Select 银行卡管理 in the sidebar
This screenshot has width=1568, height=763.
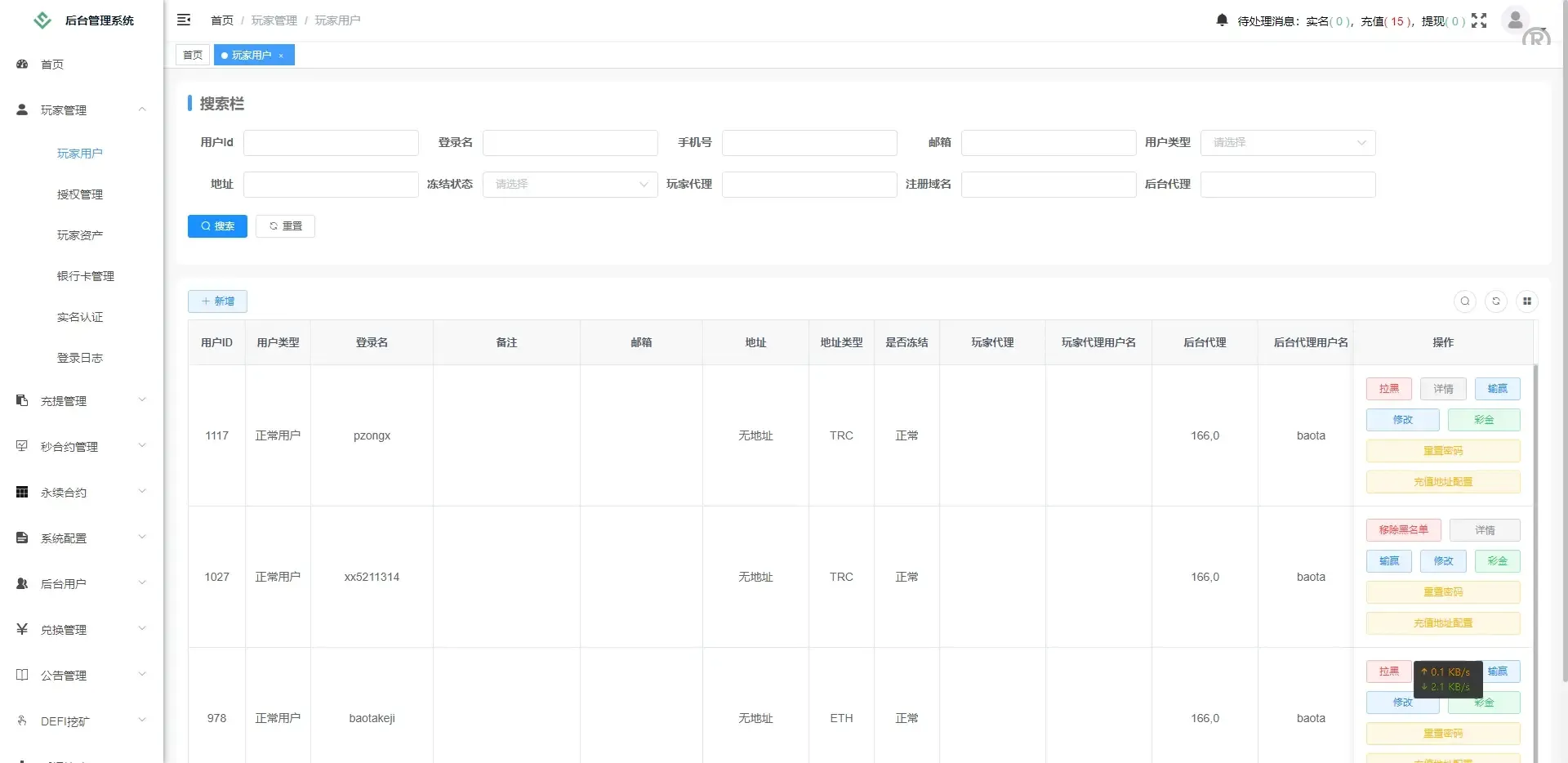point(86,275)
